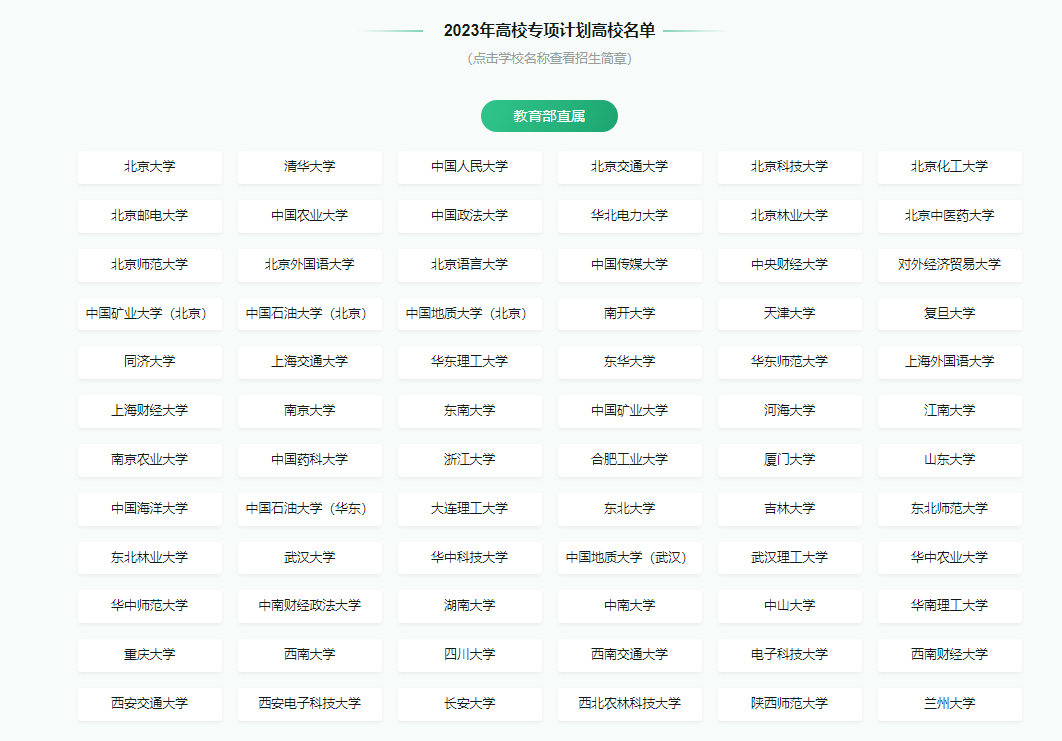Viewport: 1062px width, 741px height.
Task: Open 武汉大学 card
Action: [310, 557]
